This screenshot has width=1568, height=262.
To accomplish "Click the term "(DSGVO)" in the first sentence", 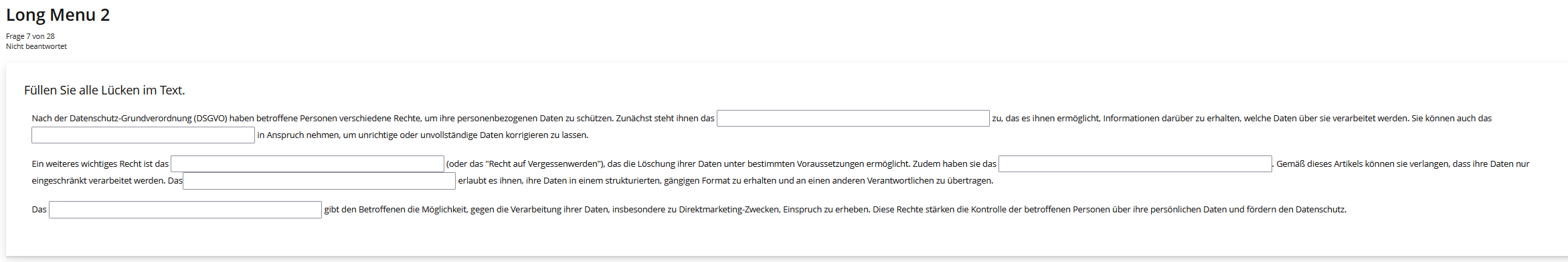I will click(x=211, y=119).
